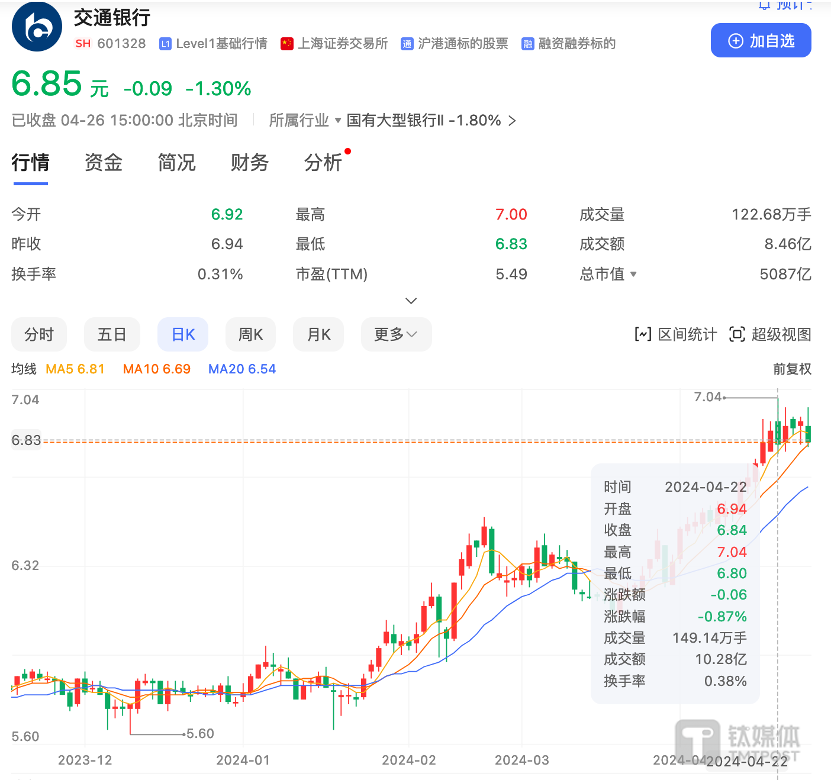This screenshot has height=780, width=832.
Task: Click the Shanghai Stock Exchange flag icon
Action: pos(287,44)
